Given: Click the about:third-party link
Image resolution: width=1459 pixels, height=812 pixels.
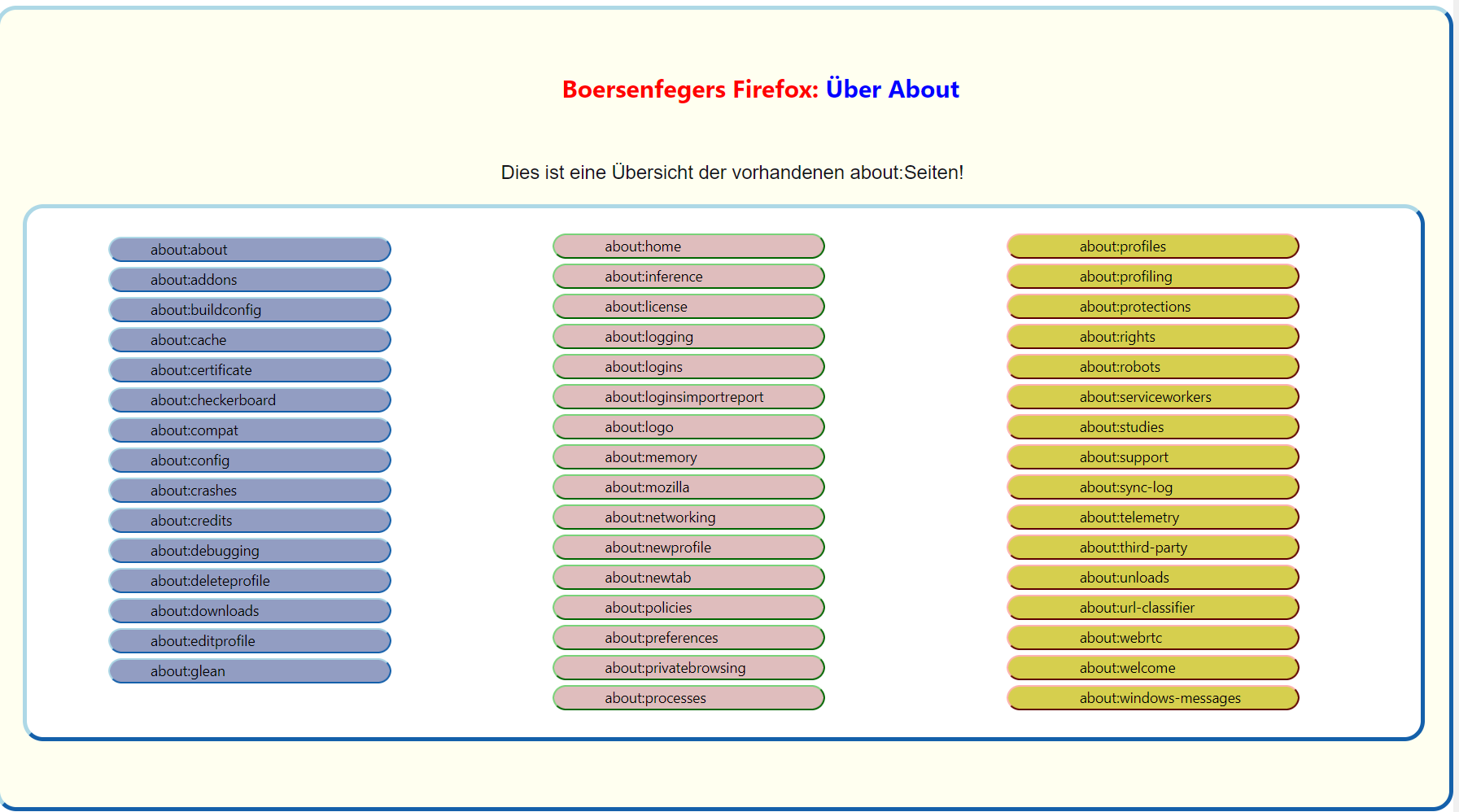Looking at the screenshot, I should click(x=1153, y=548).
